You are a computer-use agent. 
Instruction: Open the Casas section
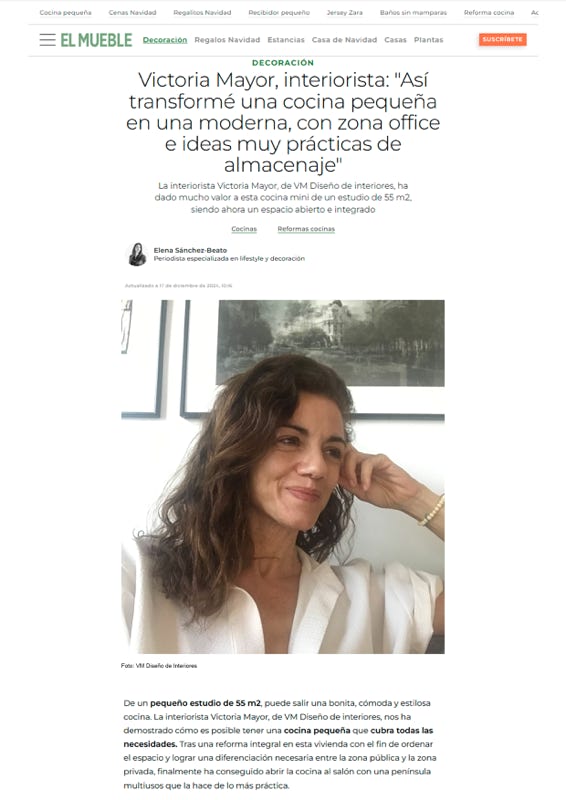[395, 40]
